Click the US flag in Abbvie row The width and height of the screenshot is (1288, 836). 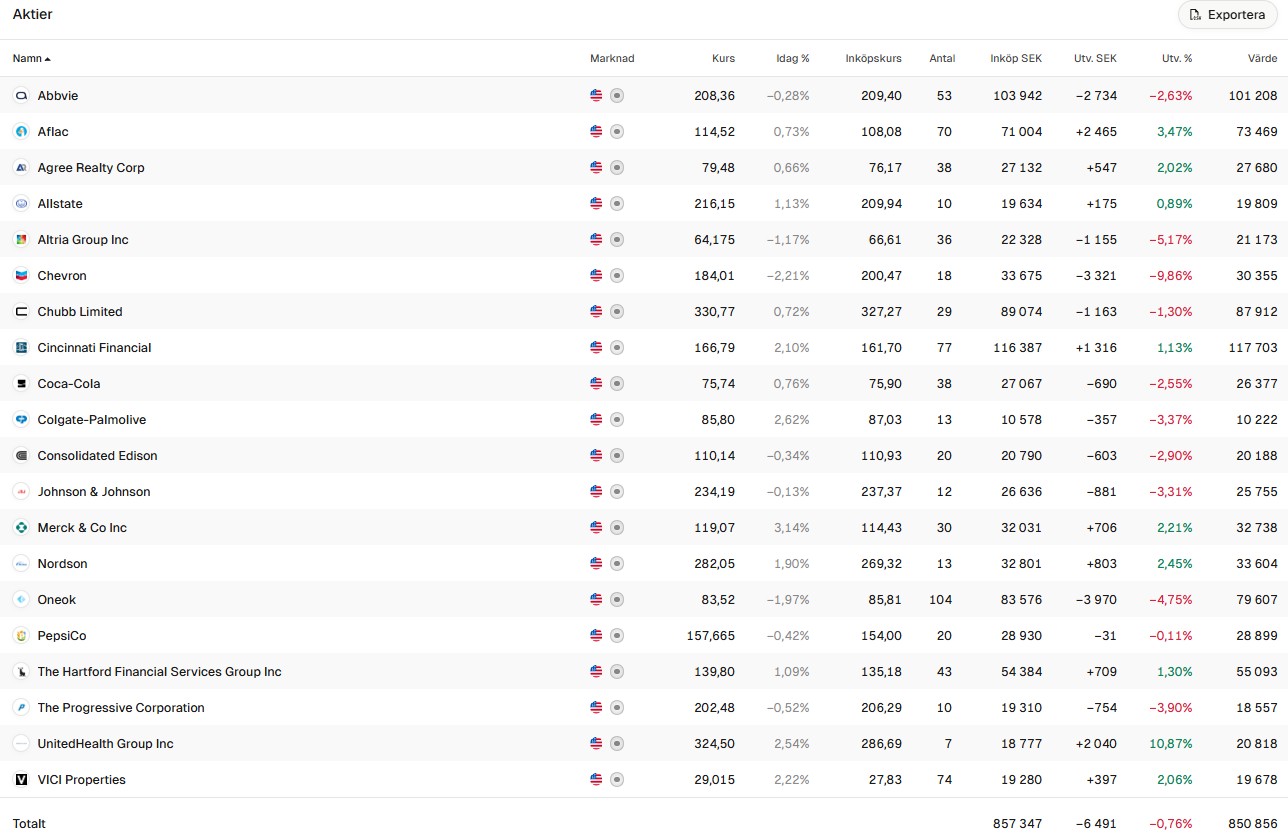click(x=596, y=95)
